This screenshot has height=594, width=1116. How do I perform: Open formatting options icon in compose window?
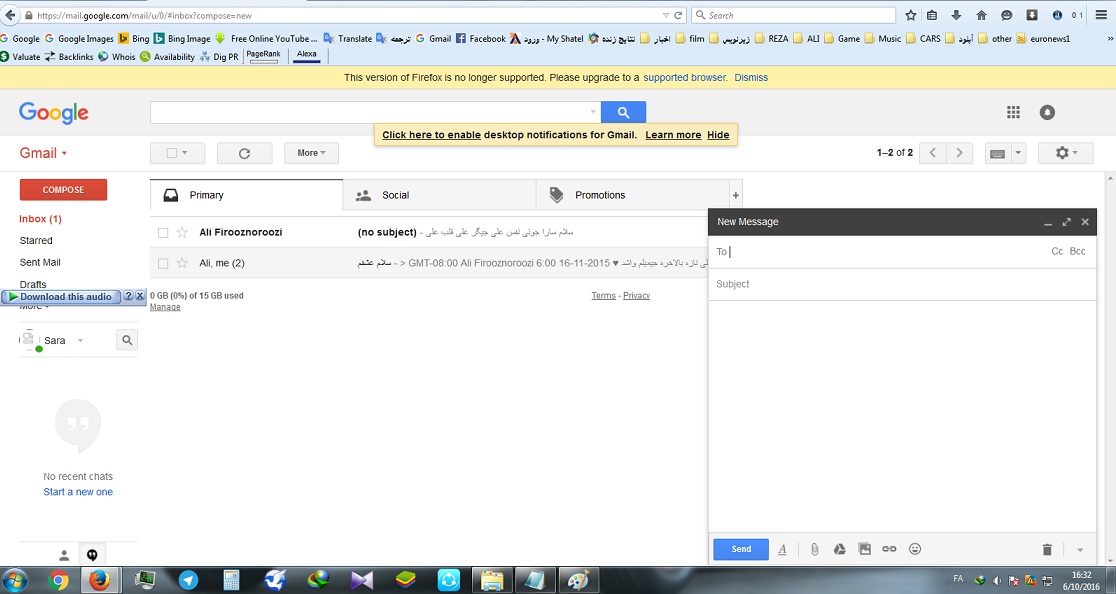click(x=782, y=549)
